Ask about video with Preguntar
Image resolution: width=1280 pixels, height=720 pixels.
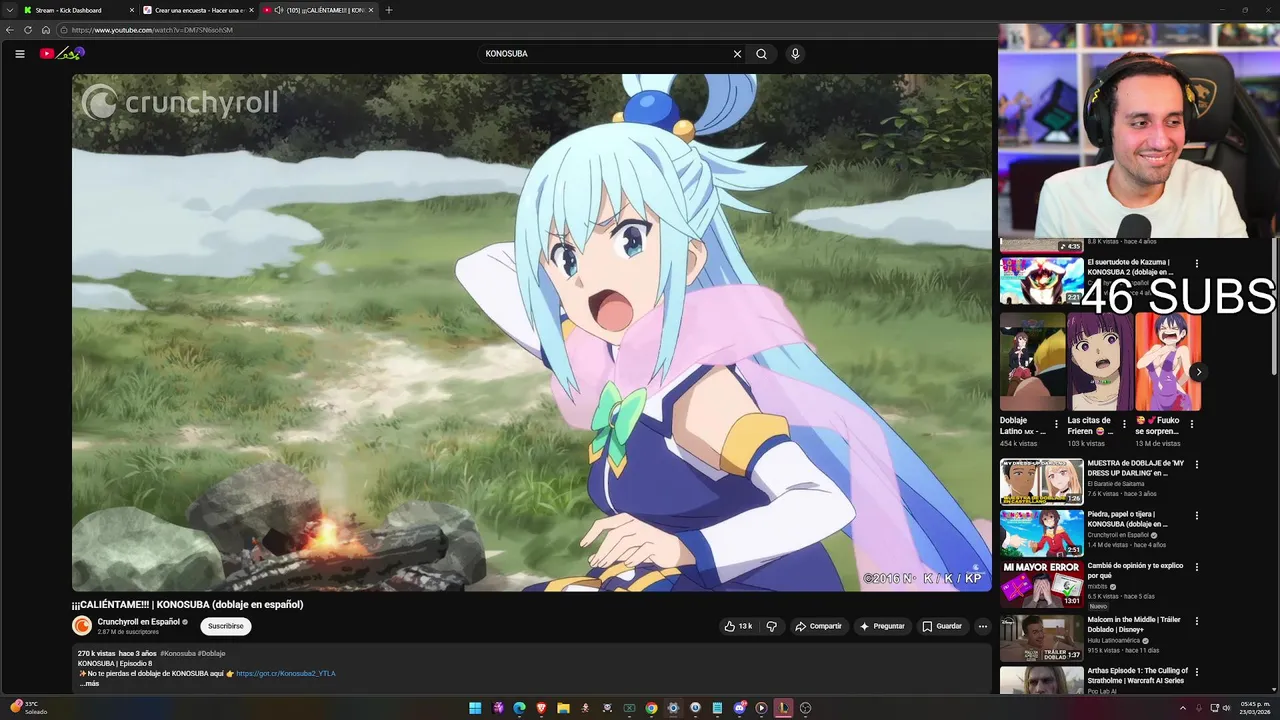click(881, 626)
